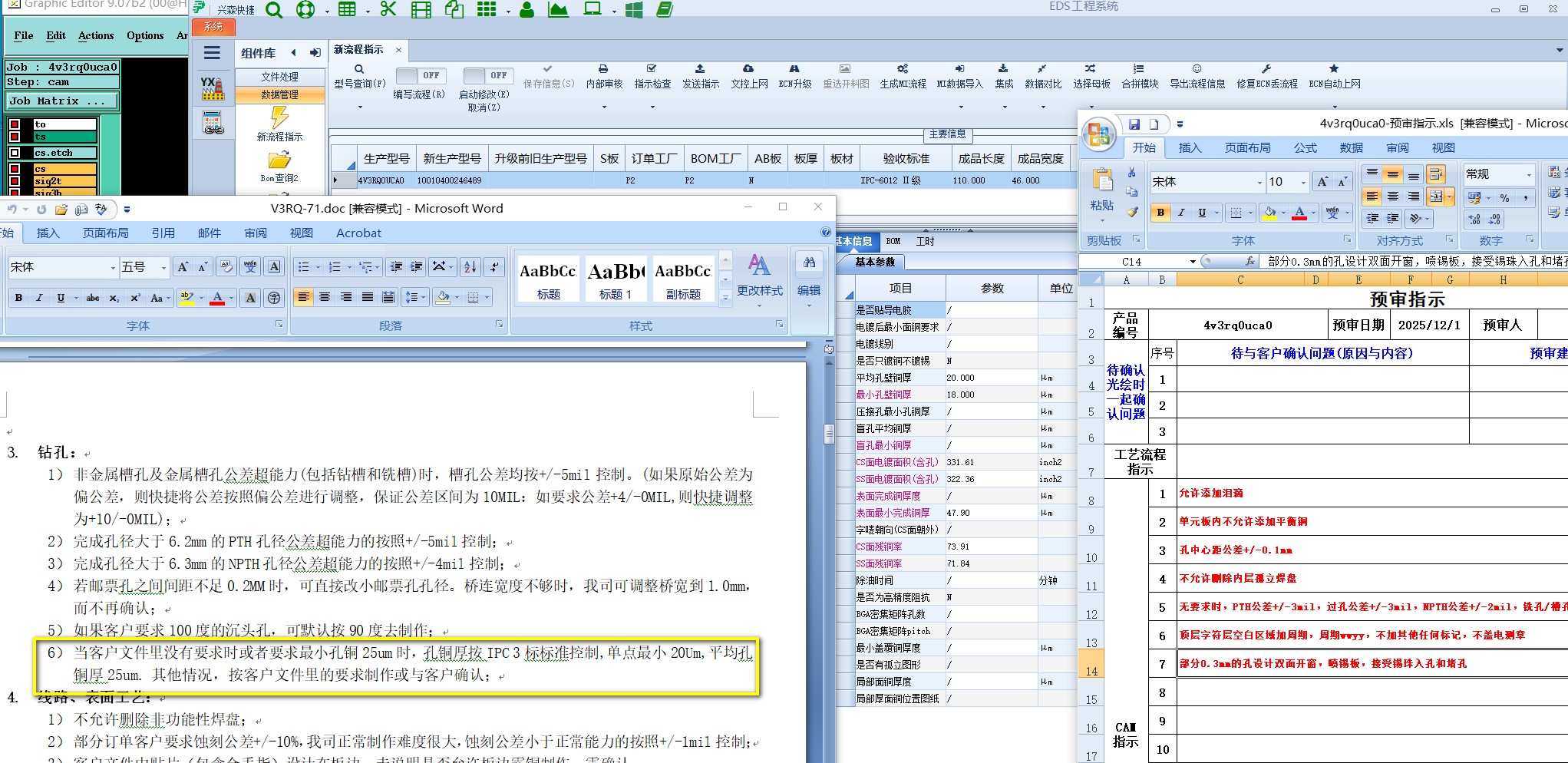Open 新流程指示 lightning icon in component library
The image size is (1568, 763).
[279, 117]
